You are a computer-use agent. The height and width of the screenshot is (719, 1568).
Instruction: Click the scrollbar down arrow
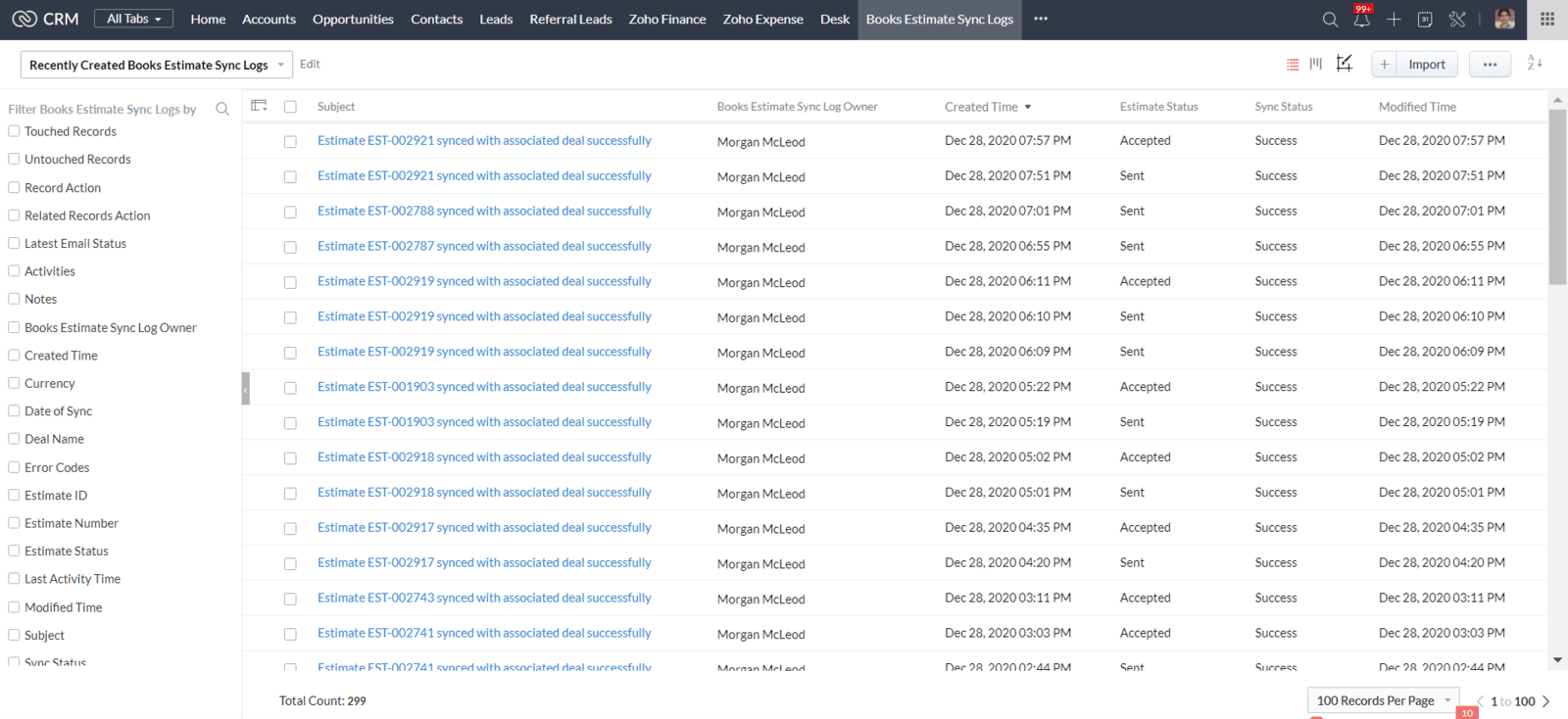(1557, 660)
